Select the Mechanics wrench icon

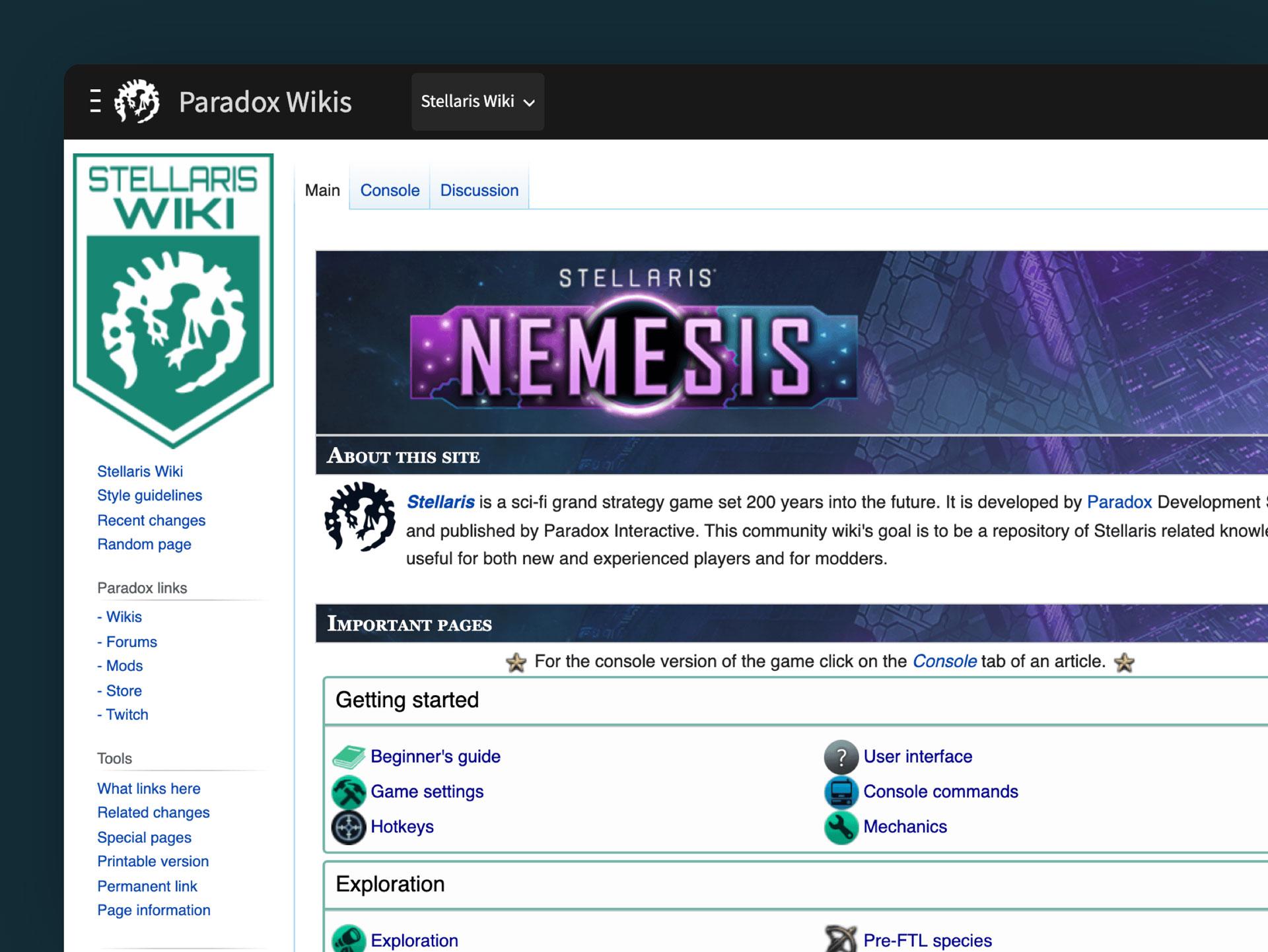pos(840,827)
